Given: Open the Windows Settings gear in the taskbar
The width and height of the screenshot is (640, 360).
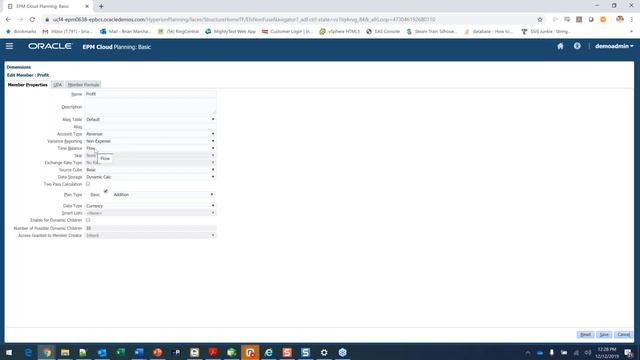Looking at the screenshot, I should tap(324, 352).
